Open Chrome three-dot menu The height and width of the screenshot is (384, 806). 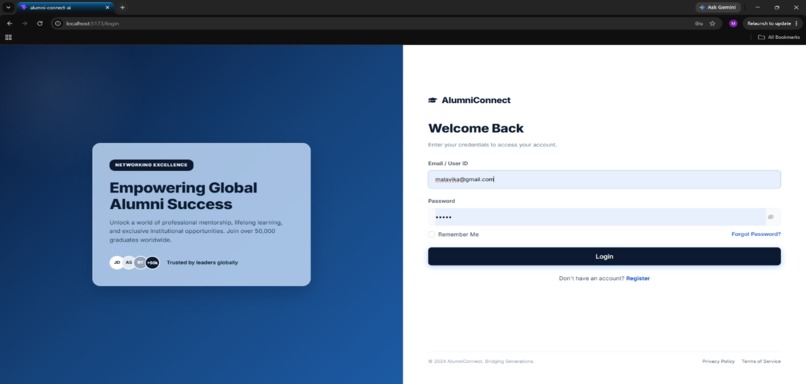(x=797, y=24)
